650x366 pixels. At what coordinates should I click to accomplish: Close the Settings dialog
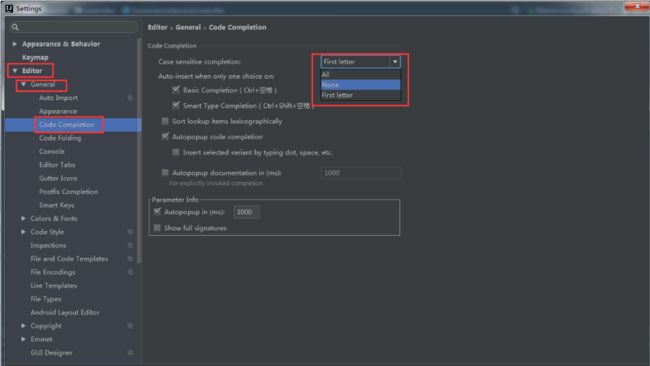pos(637,7)
